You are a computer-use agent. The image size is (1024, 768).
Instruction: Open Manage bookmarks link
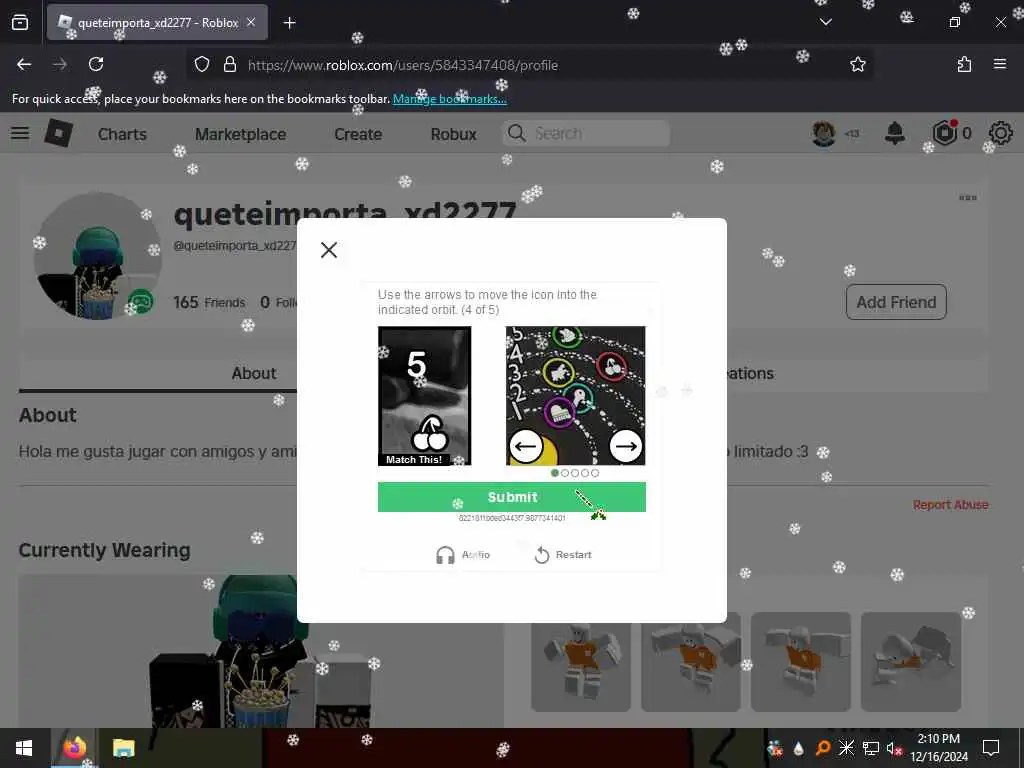click(x=449, y=99)
